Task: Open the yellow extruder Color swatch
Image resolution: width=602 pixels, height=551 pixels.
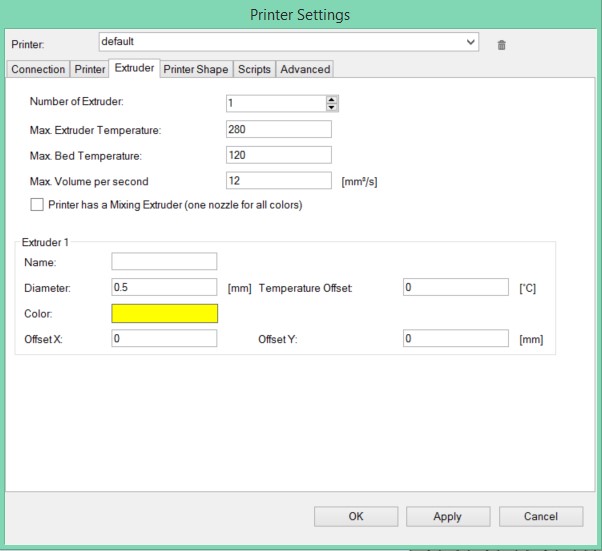Action: [x=164, y=313]
